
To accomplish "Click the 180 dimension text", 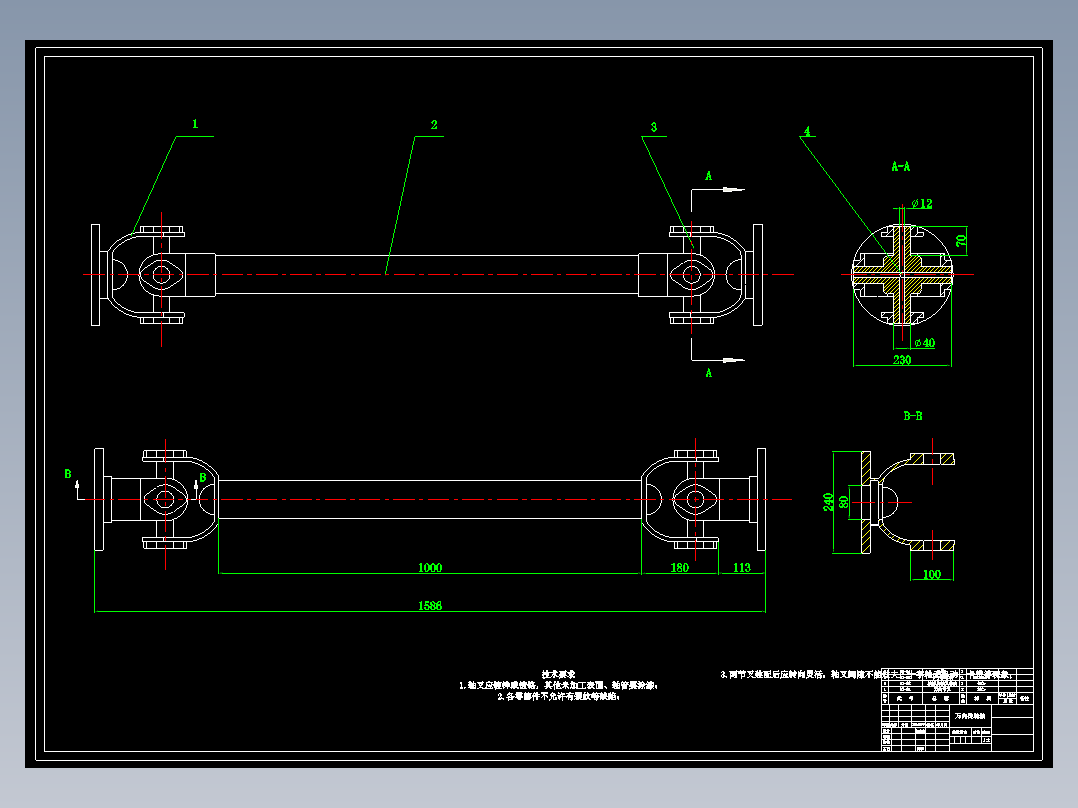I will tap(679, 567).
